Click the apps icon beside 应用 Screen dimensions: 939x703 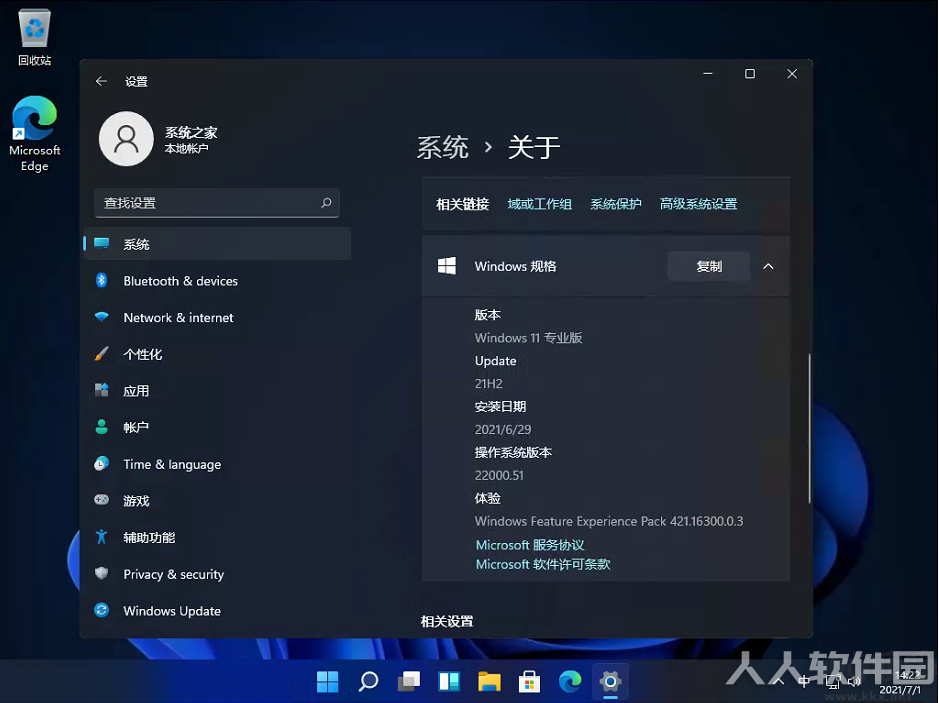tap(101, 390)
